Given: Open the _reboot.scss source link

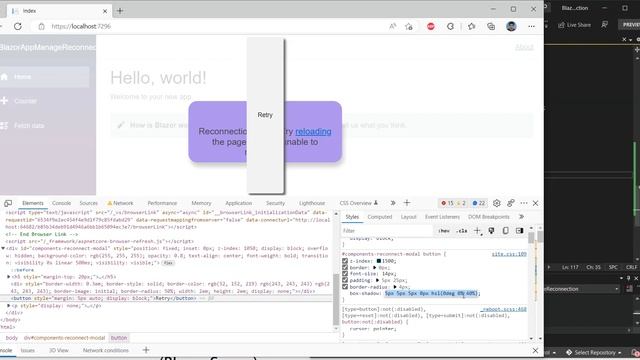Looking at the screenshot, I should click(503, 309).
